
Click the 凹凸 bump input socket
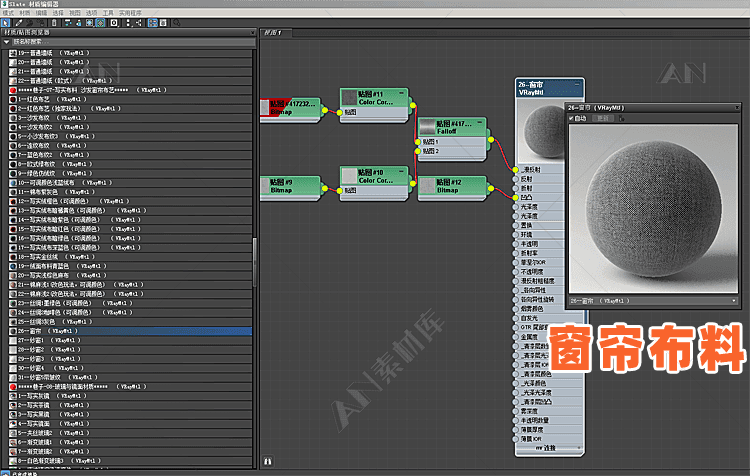pos(514,198)
